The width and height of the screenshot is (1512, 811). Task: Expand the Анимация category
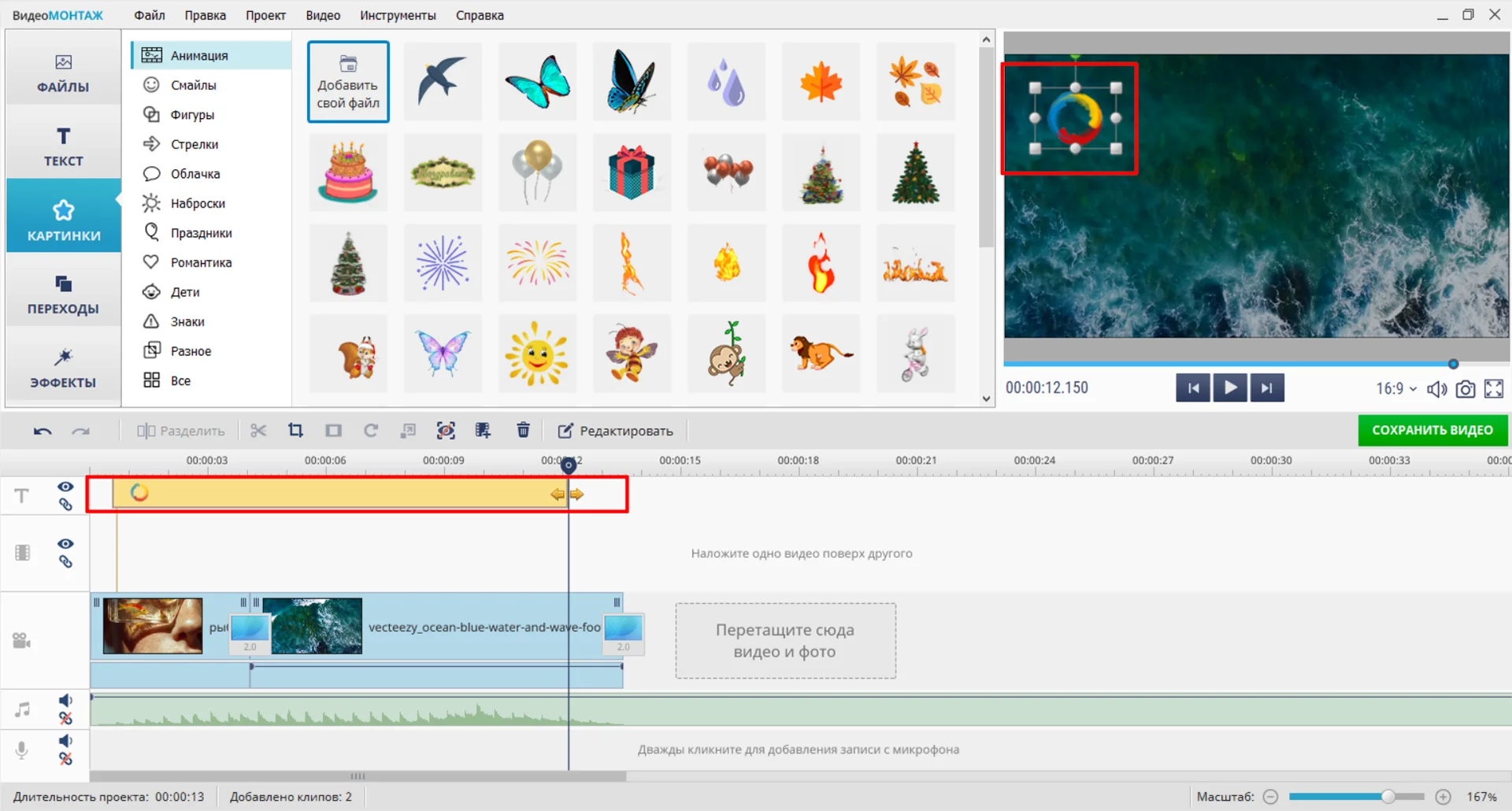click(x=199, y=56)
